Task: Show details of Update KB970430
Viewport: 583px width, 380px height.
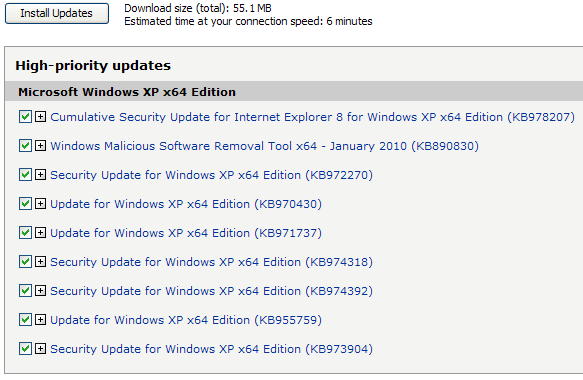Action: point(41,204)
